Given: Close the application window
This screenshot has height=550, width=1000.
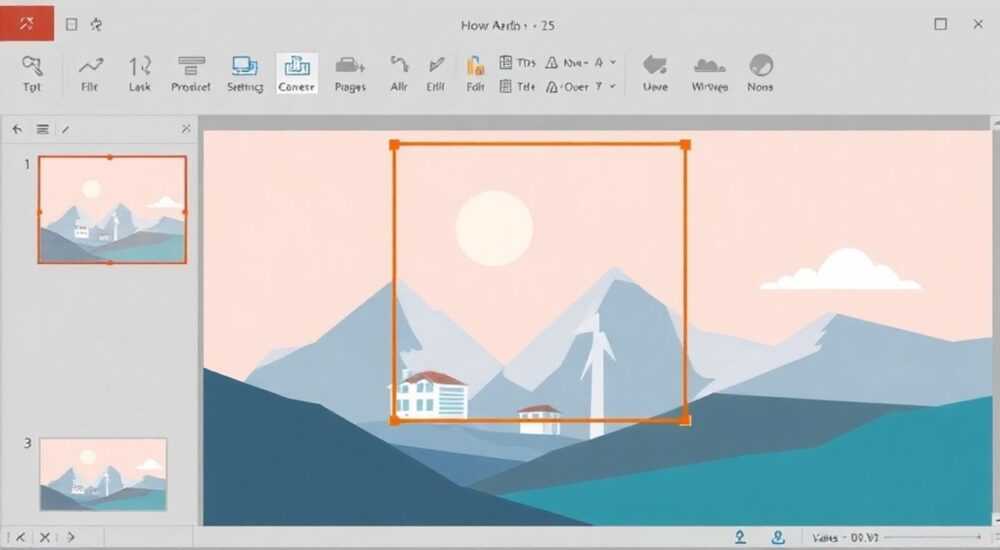Looking at the screenshot, I should click(978, 24).
